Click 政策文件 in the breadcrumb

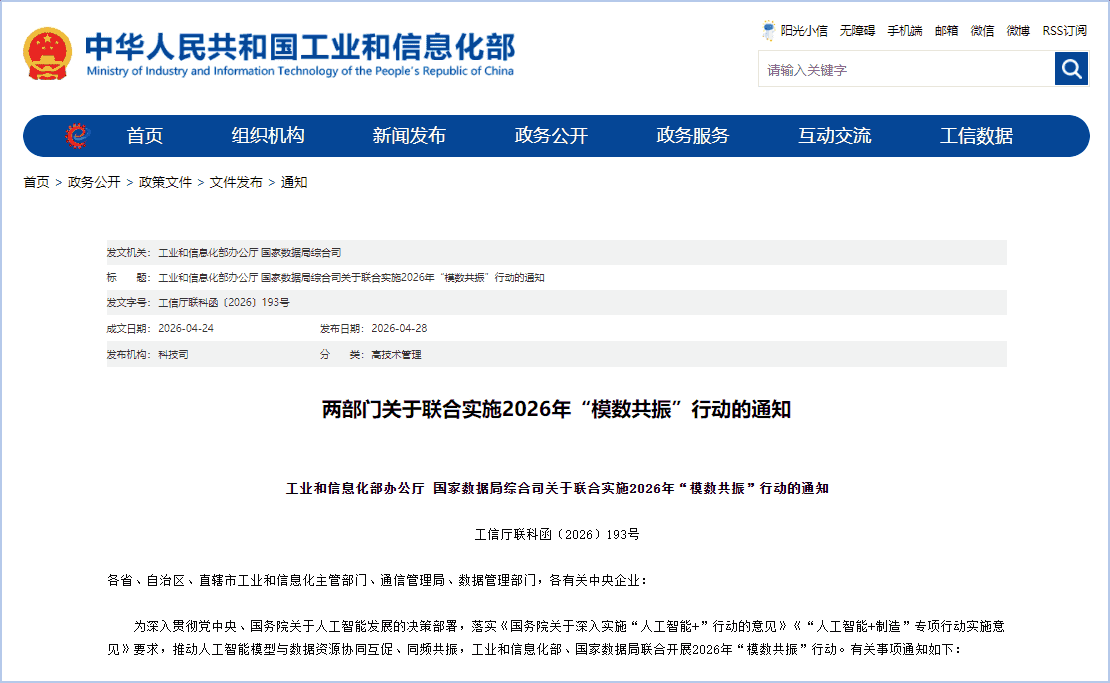tap(165, 182)
